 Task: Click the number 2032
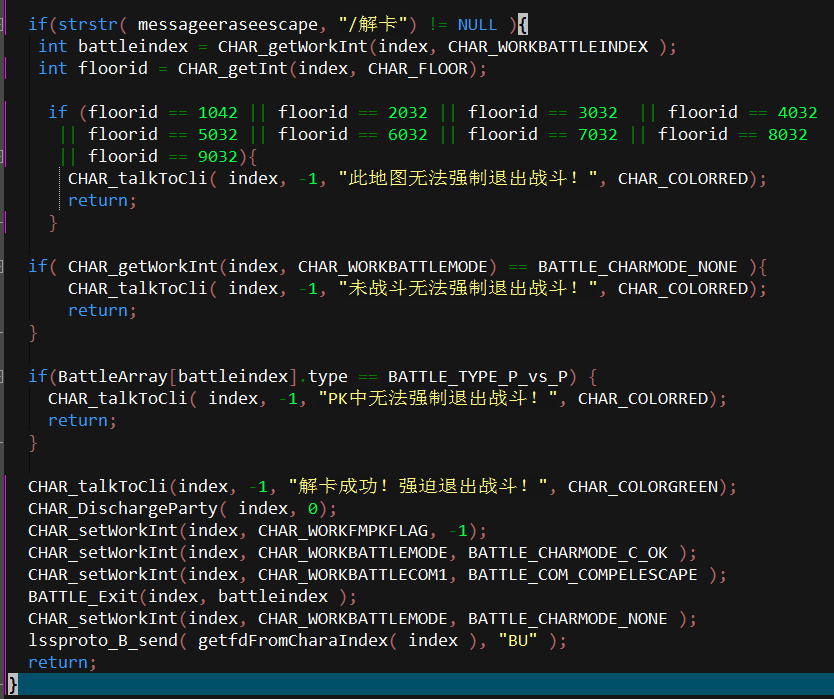point(408,113)
